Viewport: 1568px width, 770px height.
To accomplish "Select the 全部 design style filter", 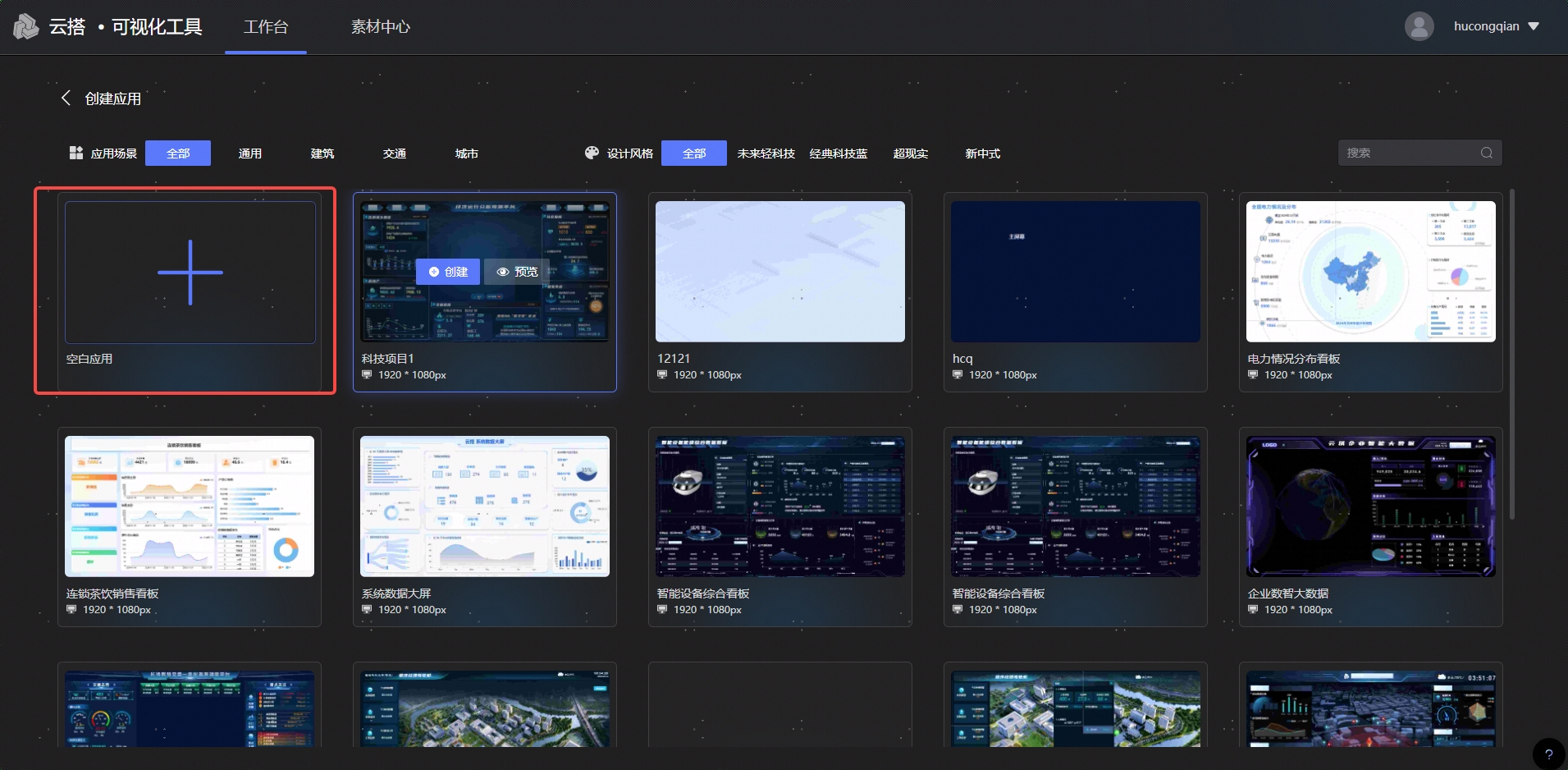I will click(x=694, y=154).
